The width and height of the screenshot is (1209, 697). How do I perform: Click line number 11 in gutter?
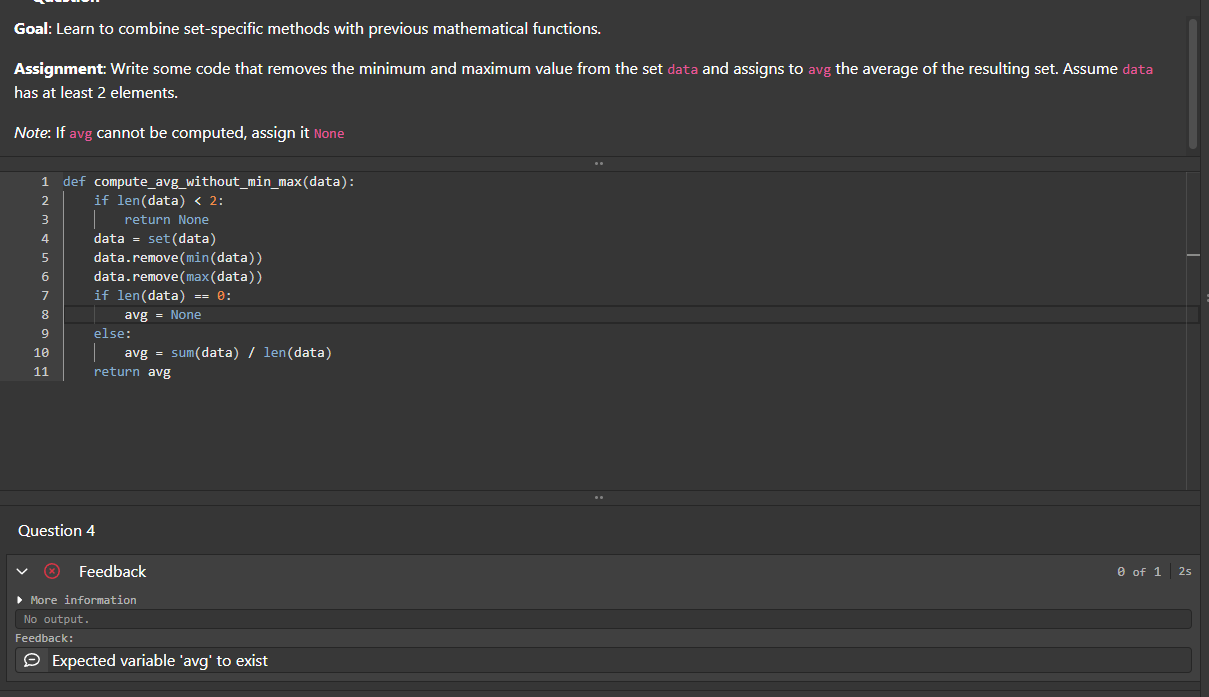41,372
